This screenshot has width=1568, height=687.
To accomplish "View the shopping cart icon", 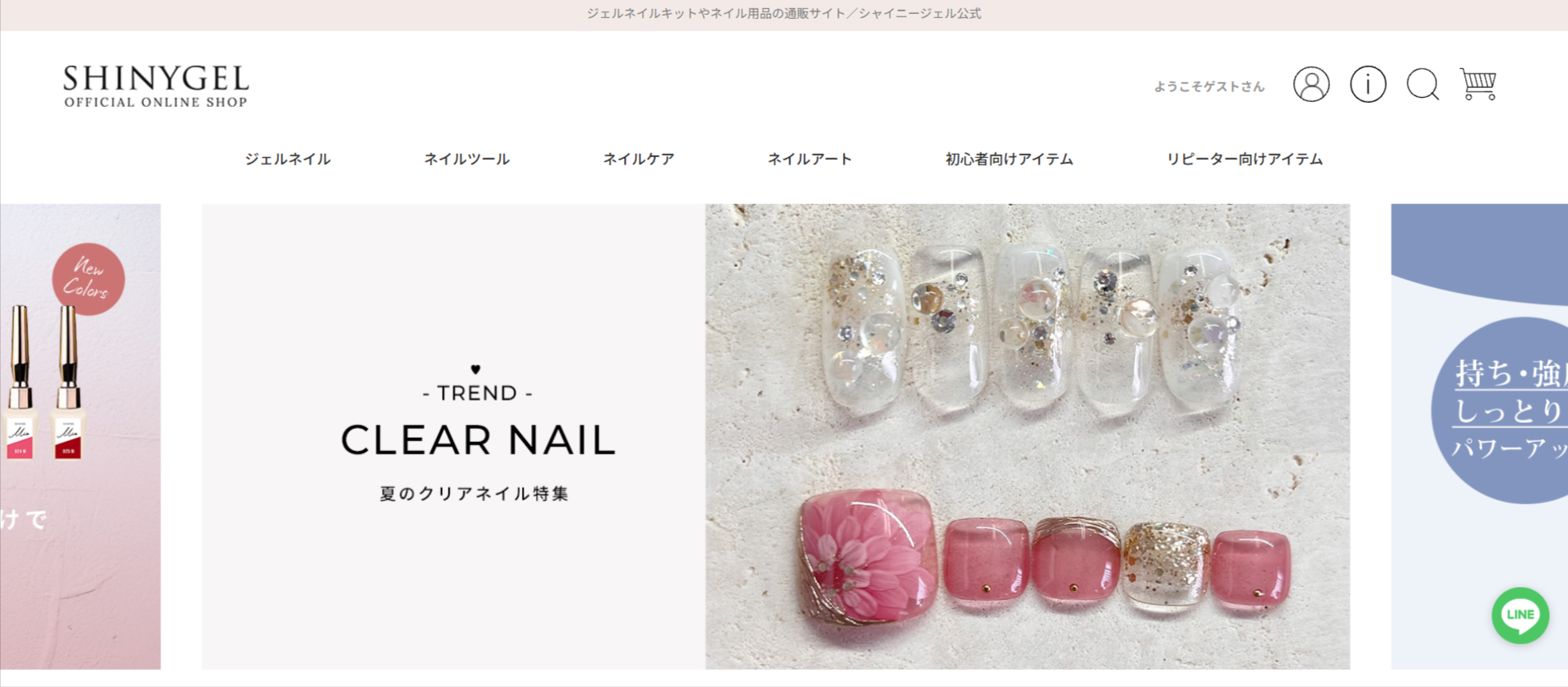I will click(x=1478, y=84).
